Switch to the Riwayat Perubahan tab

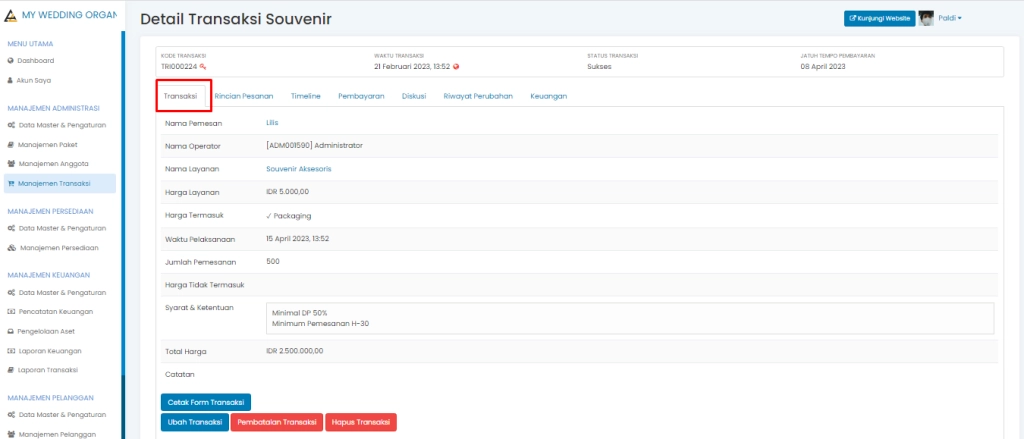coord(478,96)
